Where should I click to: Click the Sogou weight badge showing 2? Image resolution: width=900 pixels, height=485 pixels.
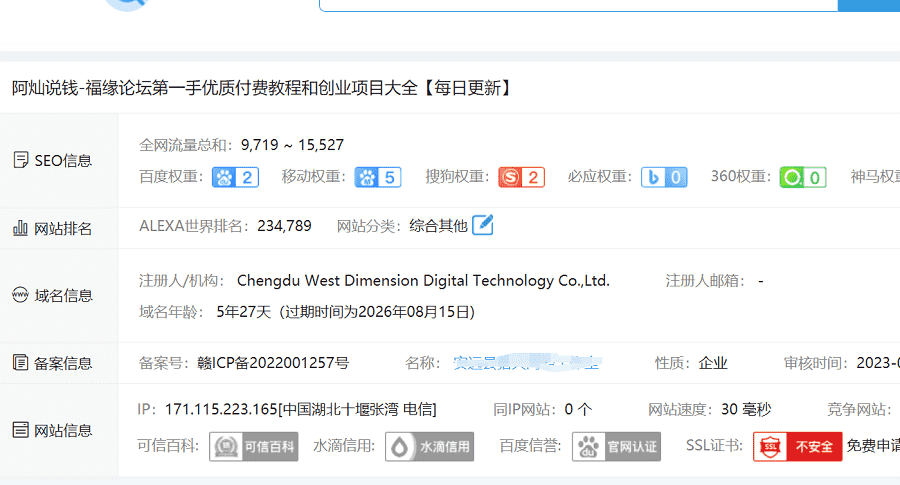(x=521, y=177)
